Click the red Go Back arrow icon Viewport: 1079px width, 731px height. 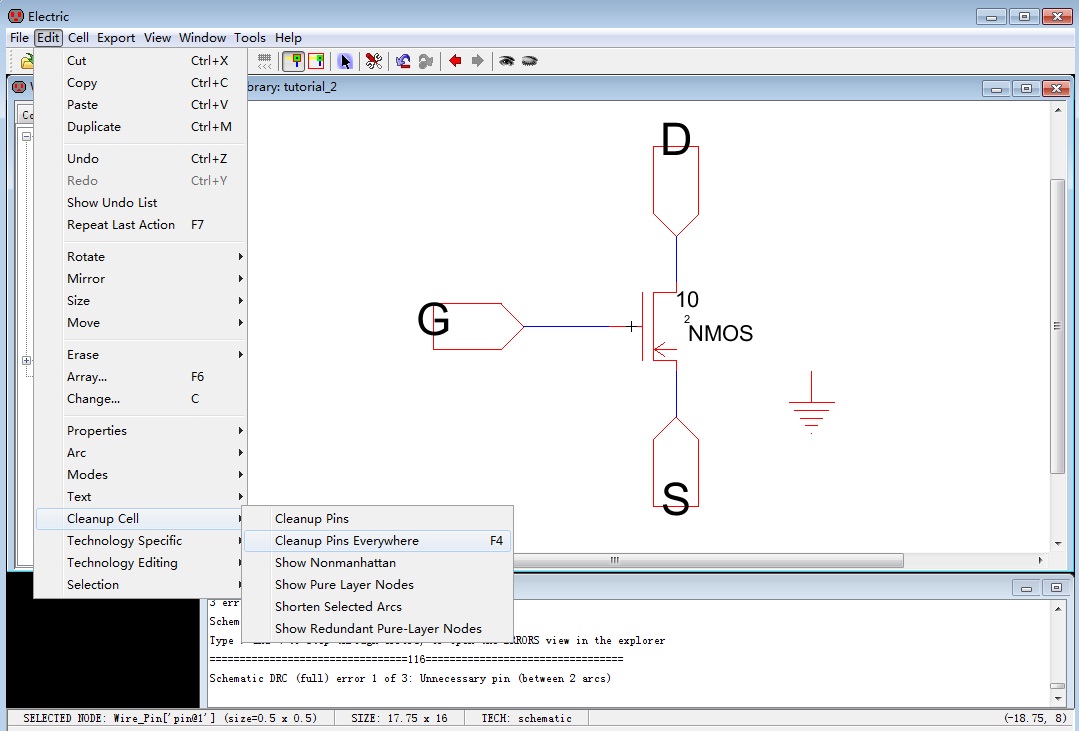point(455,61)
